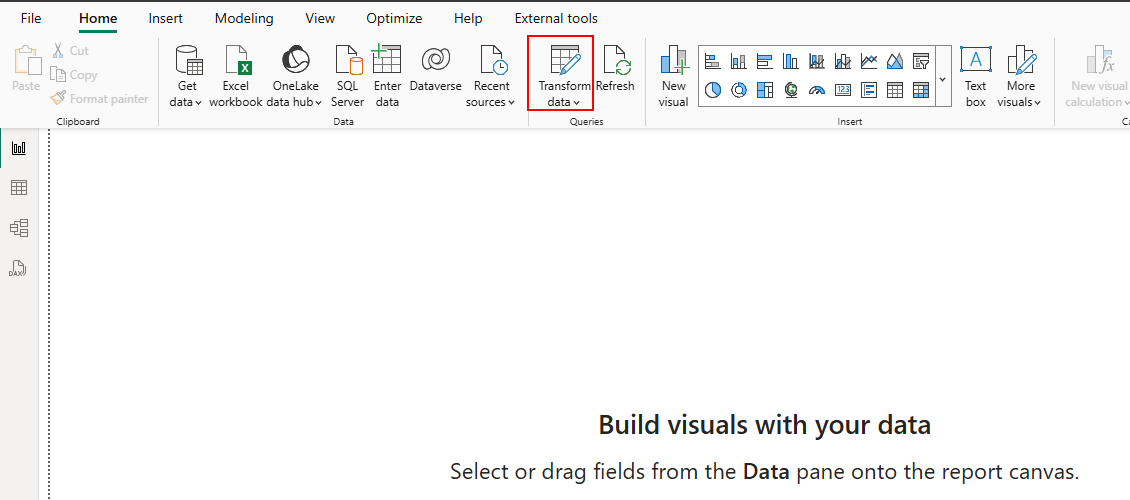Click the New visual button
The image size is (1130, 500).
click(x=674, y=76)
